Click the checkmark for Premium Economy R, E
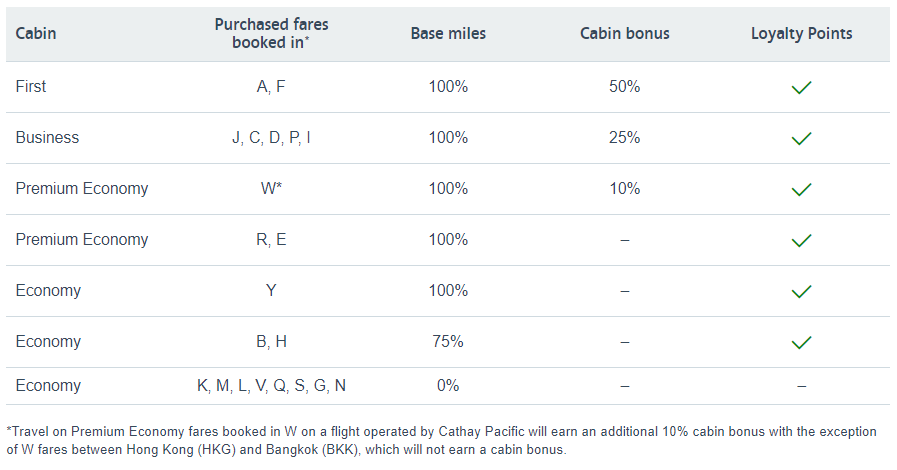Viewport: 897px width, 470px height. coord(801,240)
